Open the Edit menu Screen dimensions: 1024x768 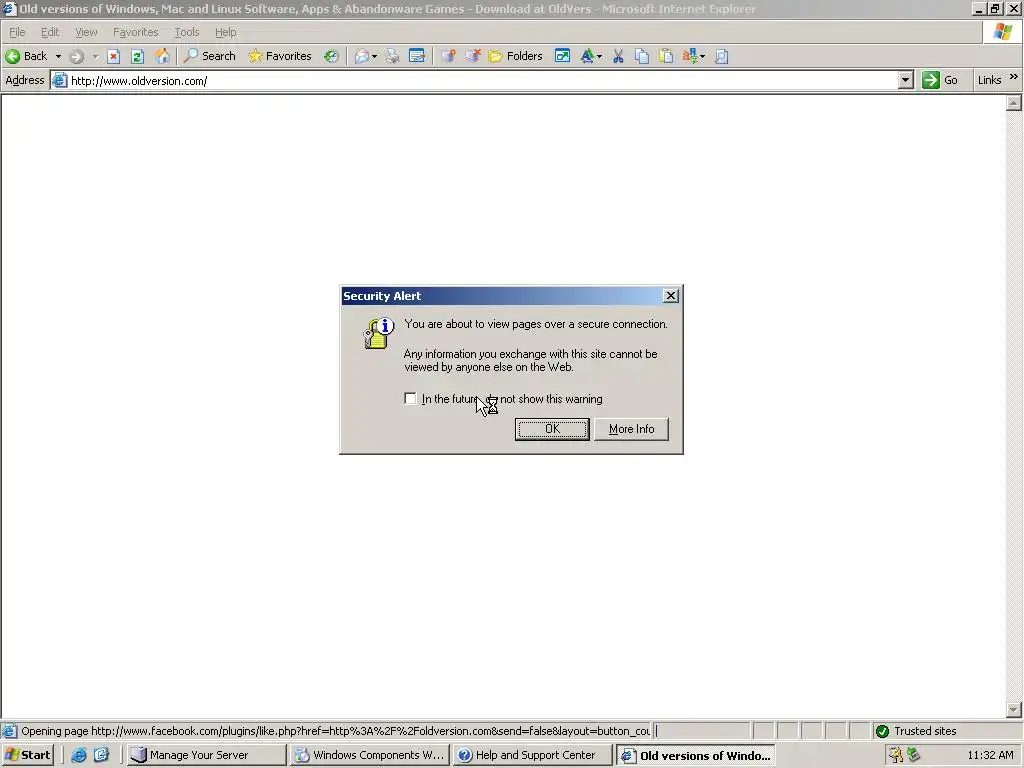[50, 32]
